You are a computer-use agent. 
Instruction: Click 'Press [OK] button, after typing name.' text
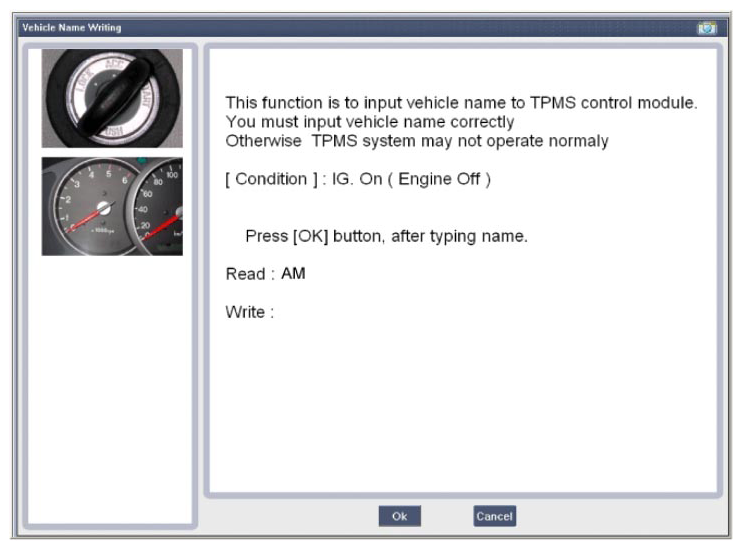point(387,236)
